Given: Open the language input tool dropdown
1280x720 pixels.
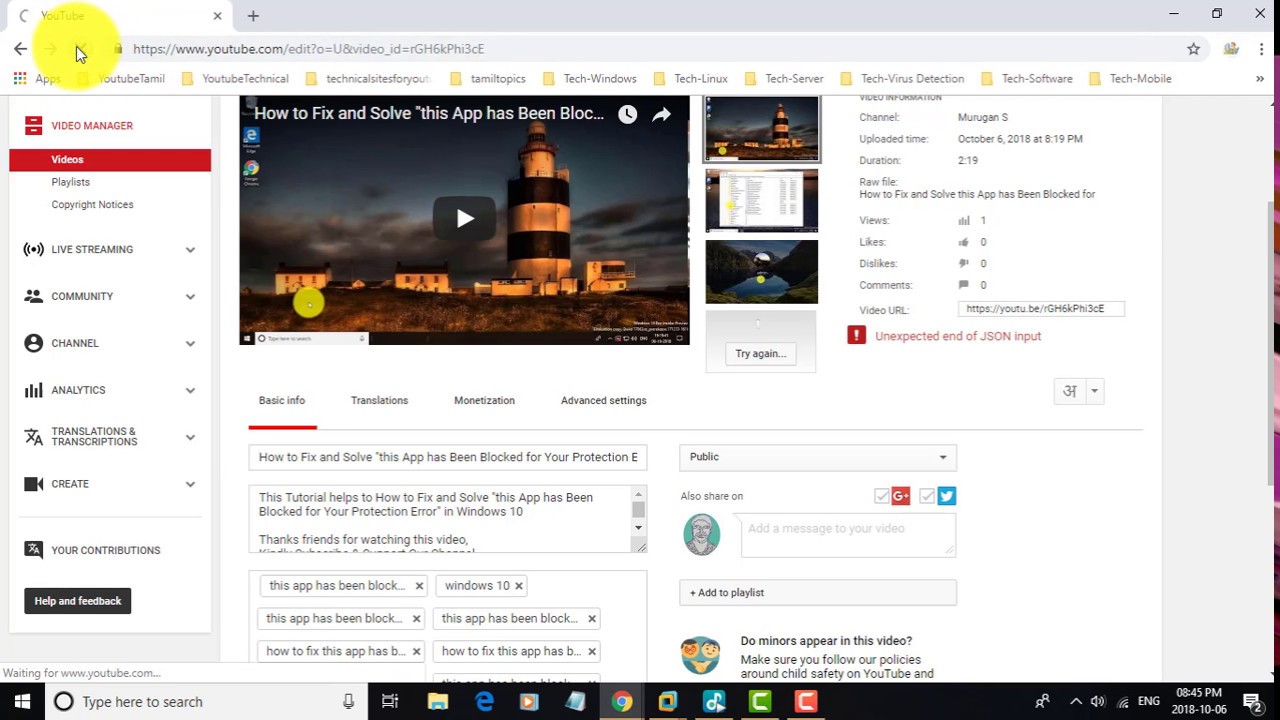Looking at the screenshot, I should click(x=1094, y=392).
